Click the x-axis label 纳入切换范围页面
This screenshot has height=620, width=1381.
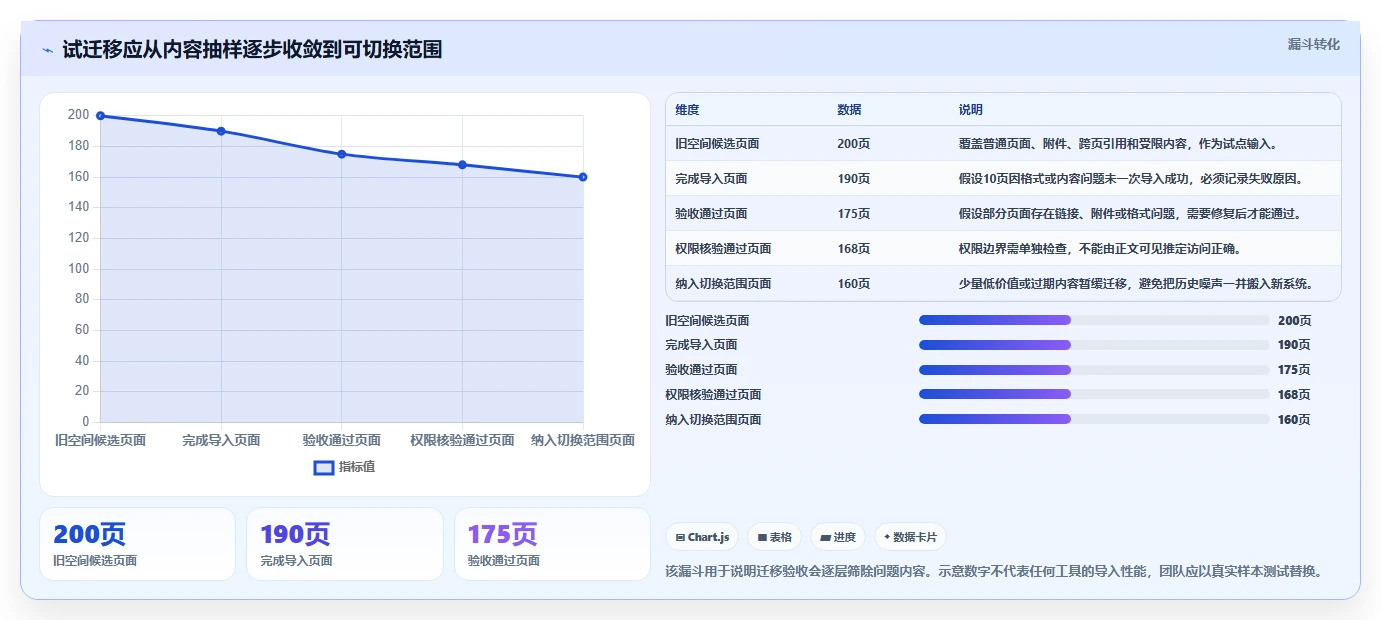(x=583, y=440)
